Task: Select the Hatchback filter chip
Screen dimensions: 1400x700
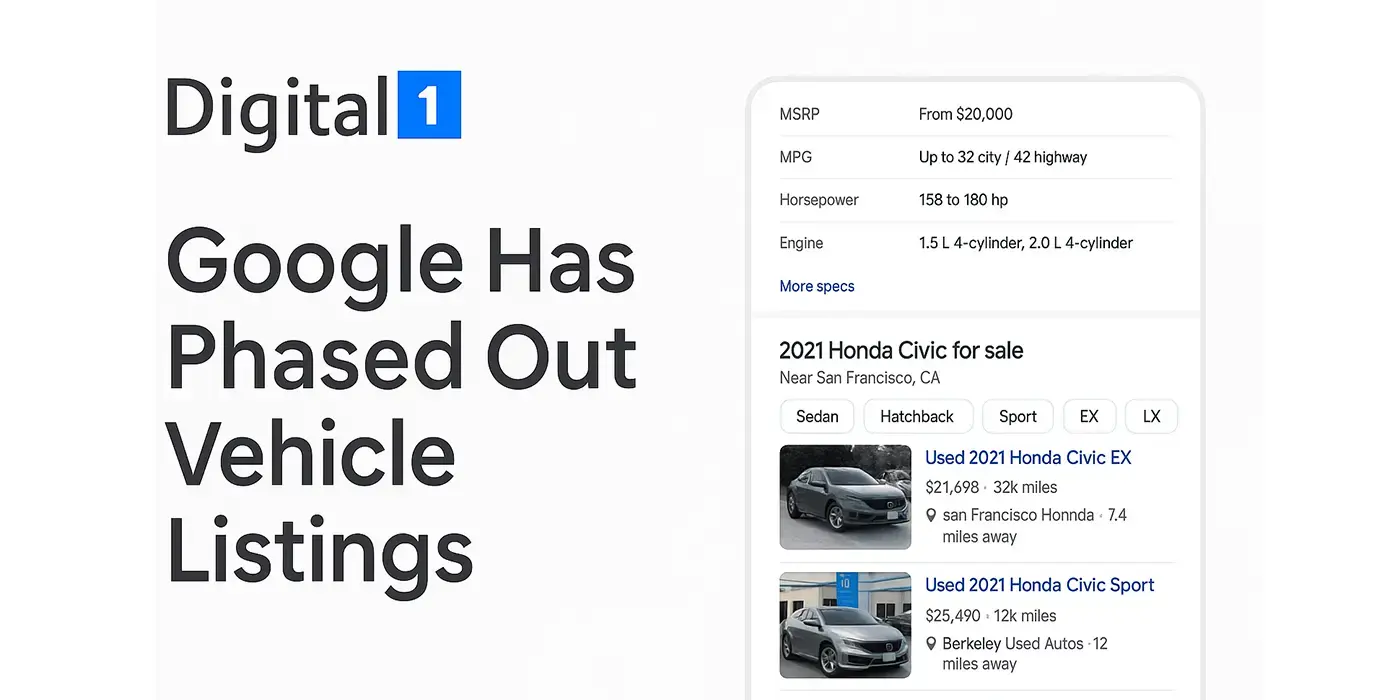Action: pos(917,417)
